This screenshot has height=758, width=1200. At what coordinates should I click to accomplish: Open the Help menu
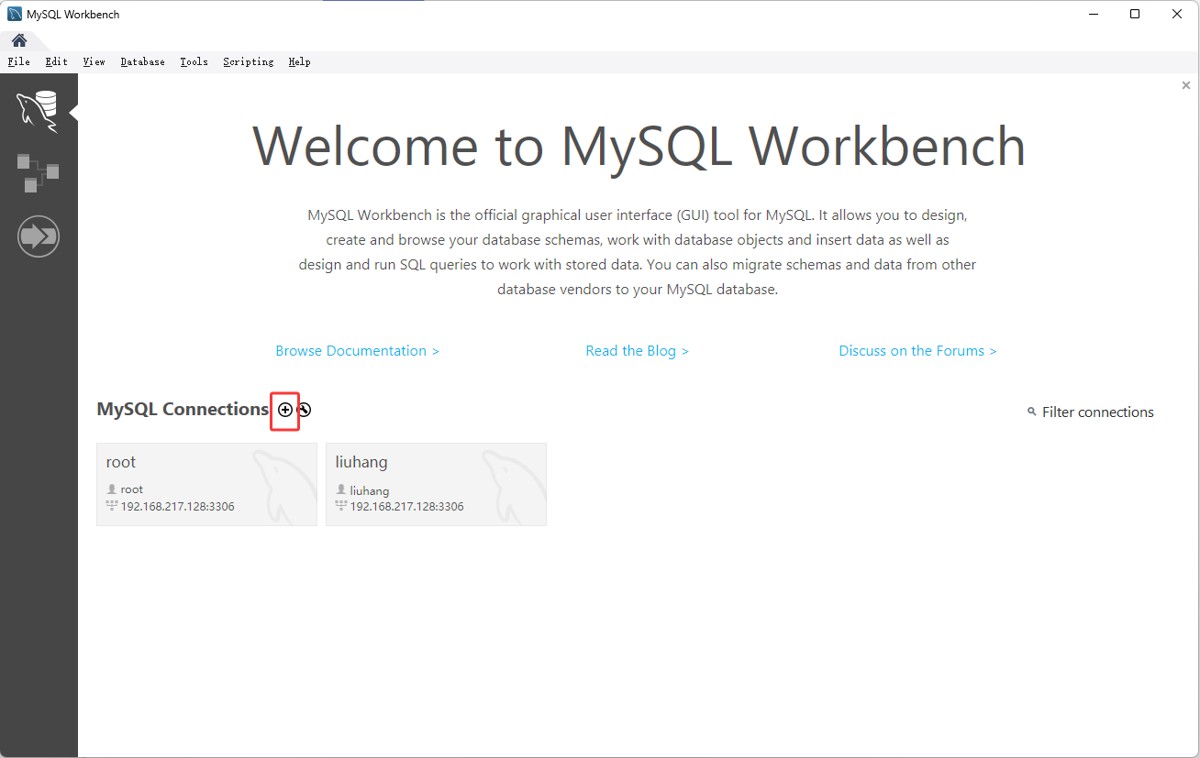299,62
